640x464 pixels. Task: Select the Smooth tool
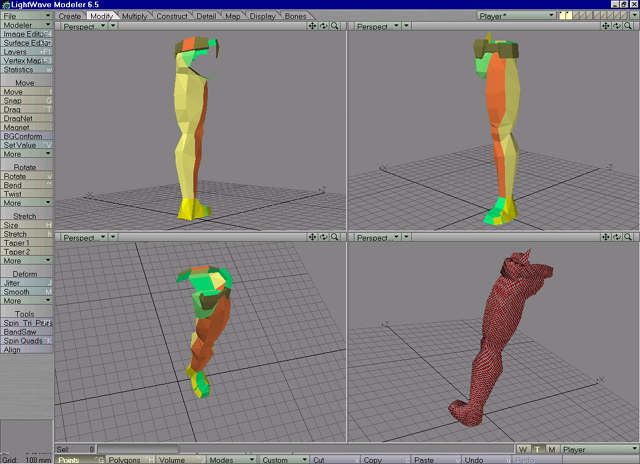click(x=27, y=291)
